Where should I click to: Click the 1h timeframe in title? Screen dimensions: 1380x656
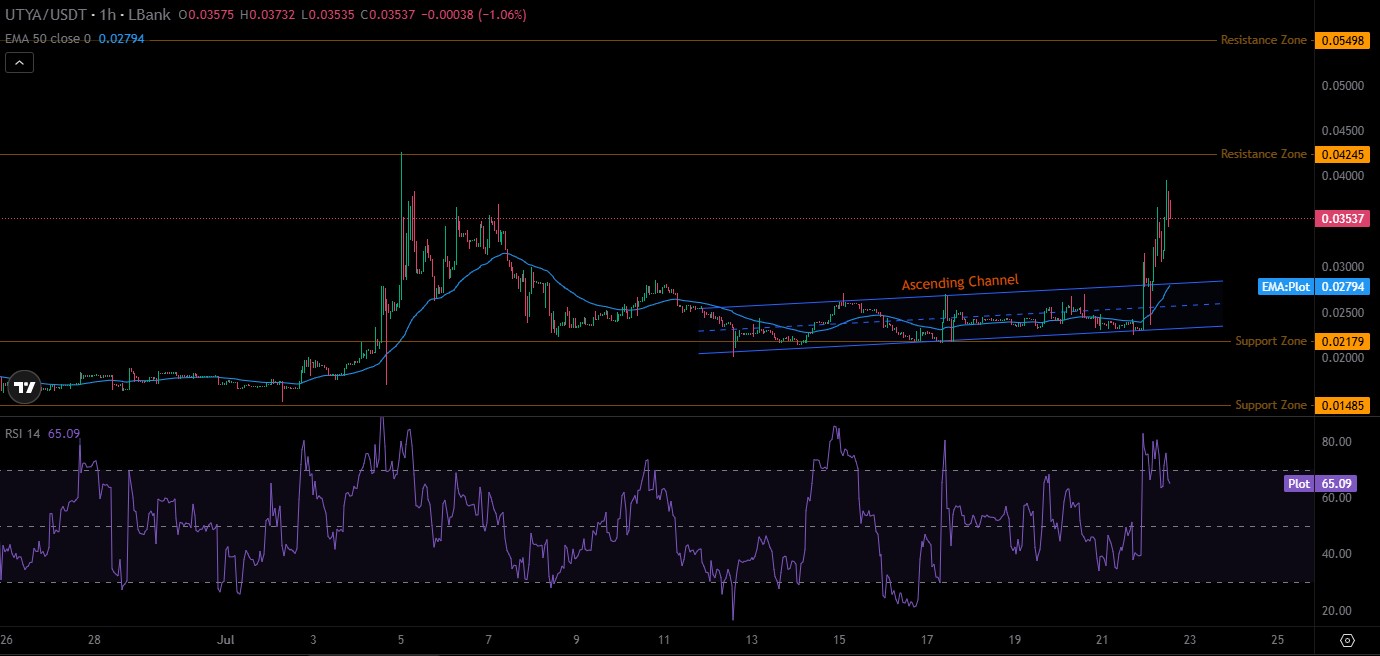107,15
